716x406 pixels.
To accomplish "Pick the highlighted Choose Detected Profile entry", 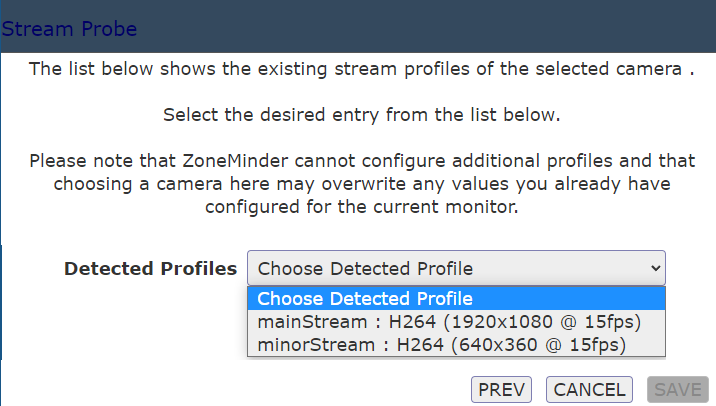I will tap(456, 299).
